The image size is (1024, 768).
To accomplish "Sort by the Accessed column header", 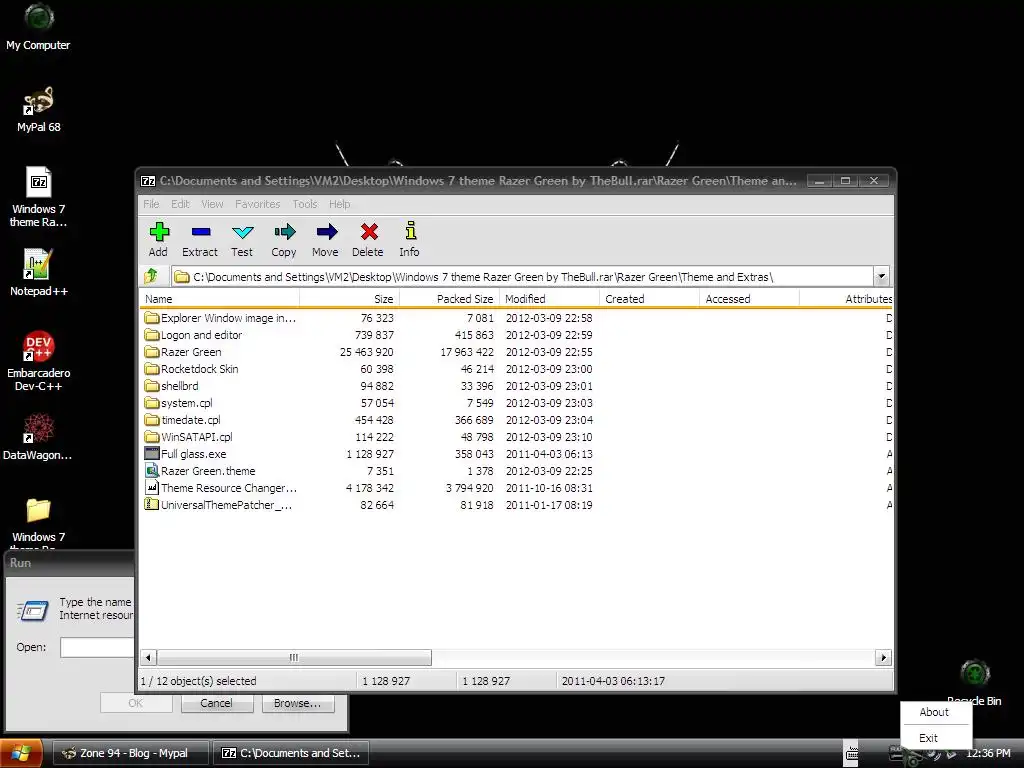I will tap(749, 298).
